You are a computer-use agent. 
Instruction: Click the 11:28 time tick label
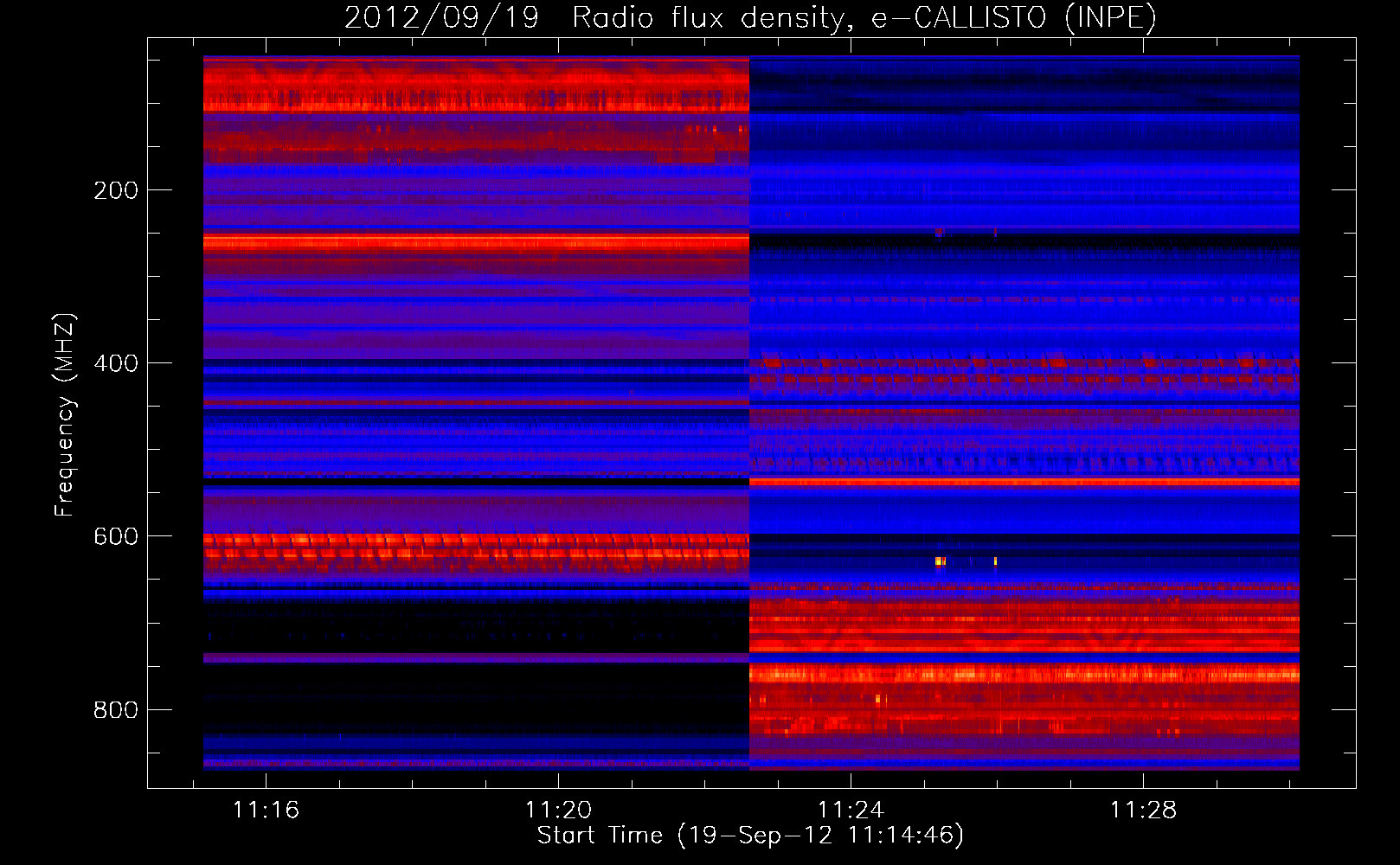1143,810
